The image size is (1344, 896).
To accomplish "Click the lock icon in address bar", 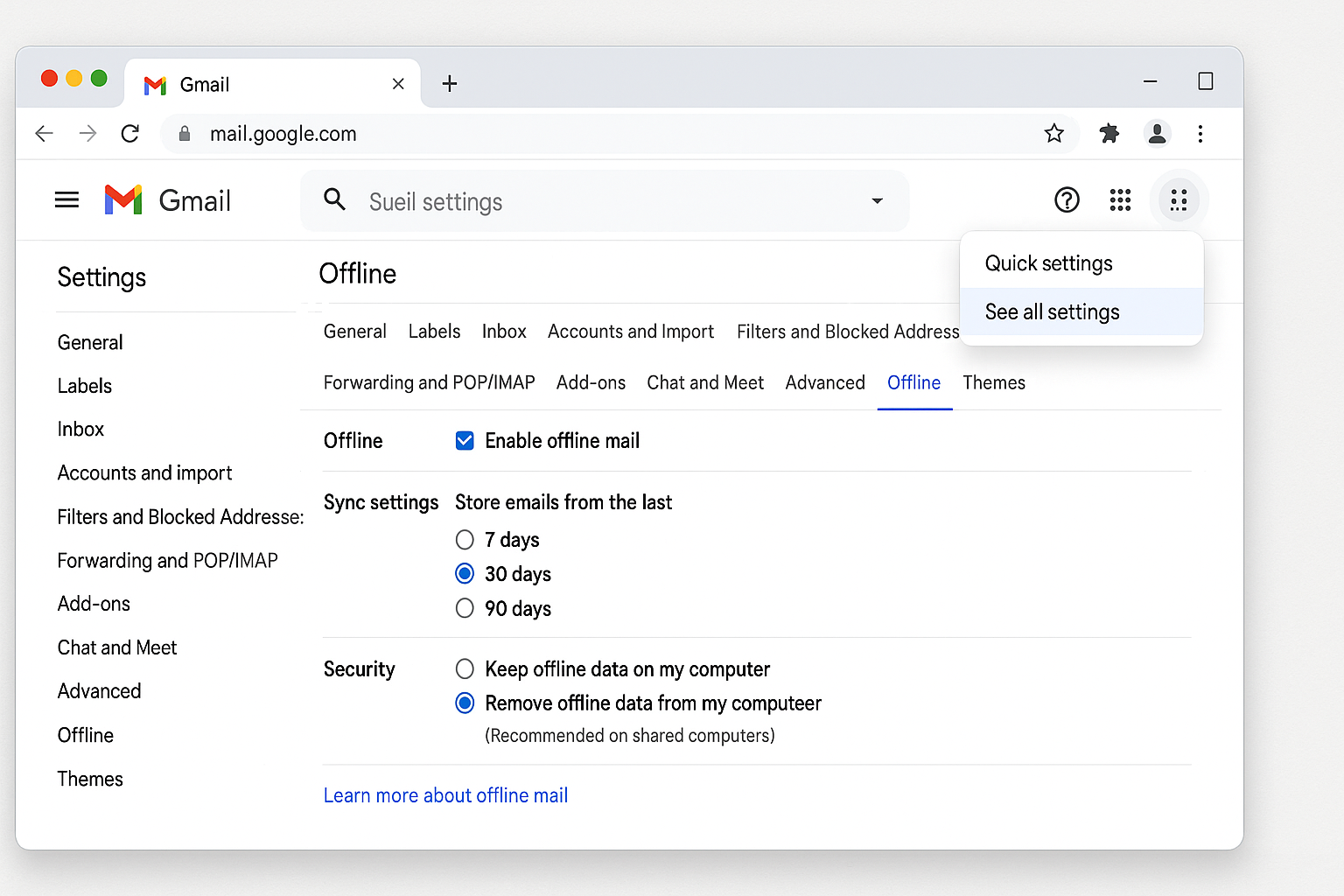I will point(185,133).
